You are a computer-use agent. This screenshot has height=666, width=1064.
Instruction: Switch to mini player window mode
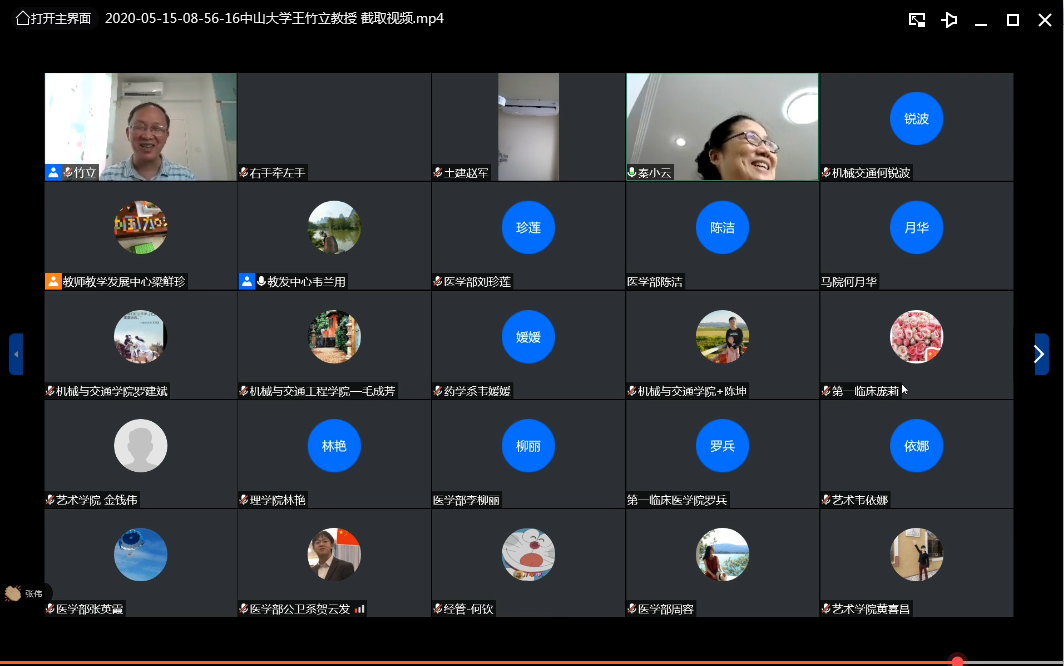click(x=916, y=20)
